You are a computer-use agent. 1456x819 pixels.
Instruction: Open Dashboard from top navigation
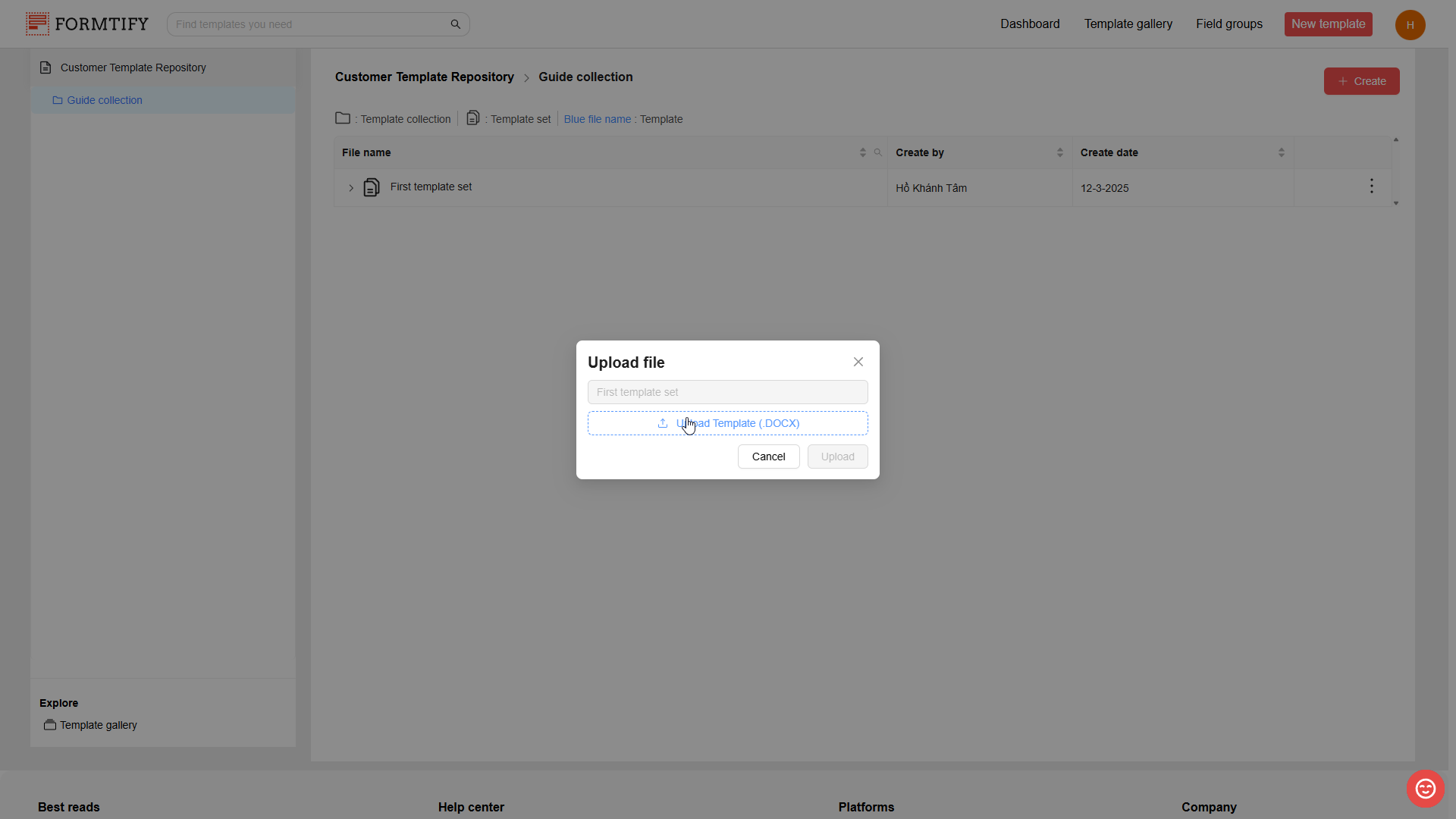click(x=1029, y=24)
